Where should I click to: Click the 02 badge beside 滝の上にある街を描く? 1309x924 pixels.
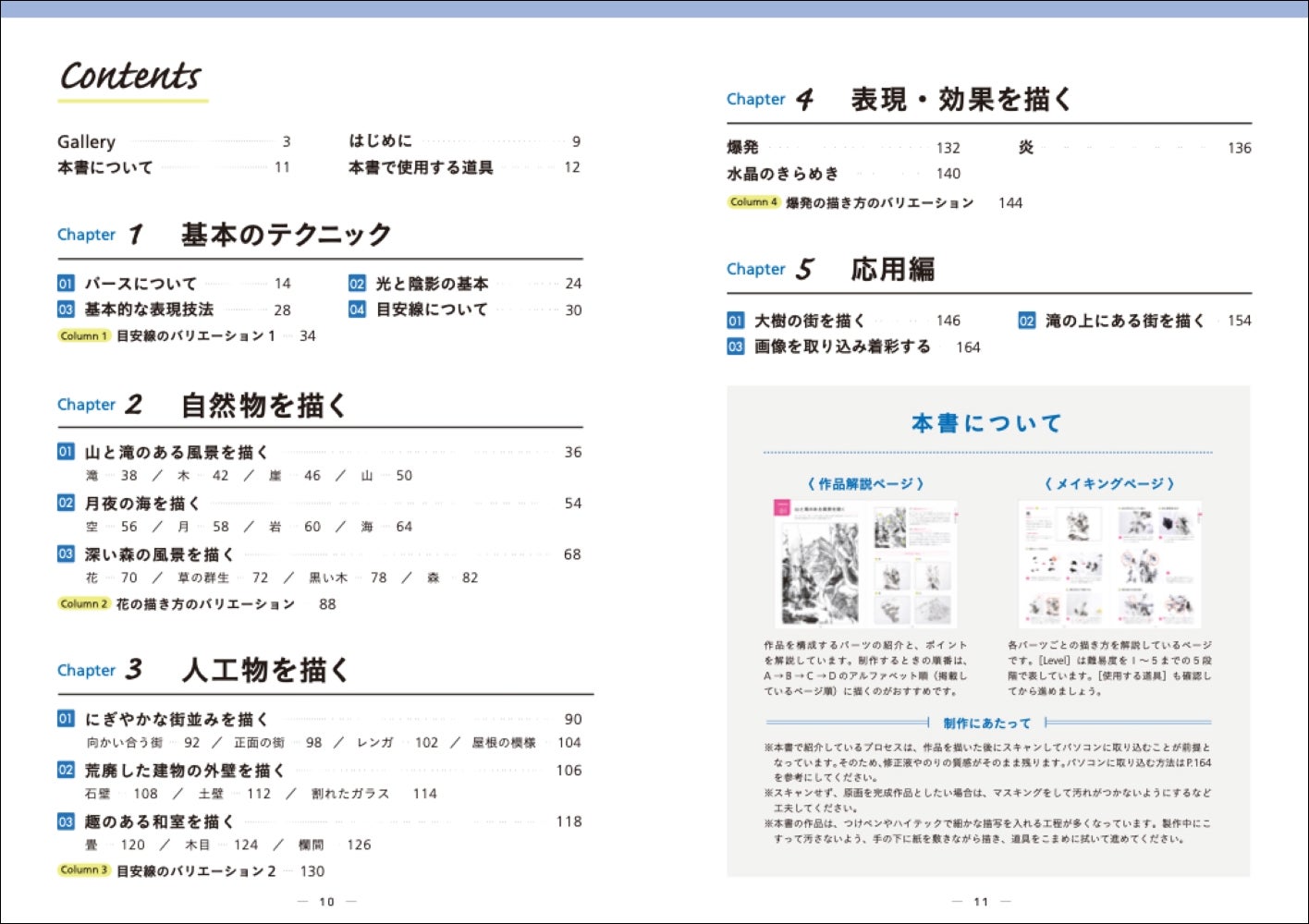click(x=1026, y=321)
